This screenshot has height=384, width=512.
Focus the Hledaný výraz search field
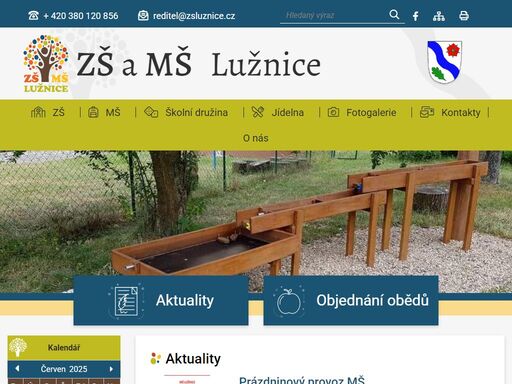click(x=333, y=15)
